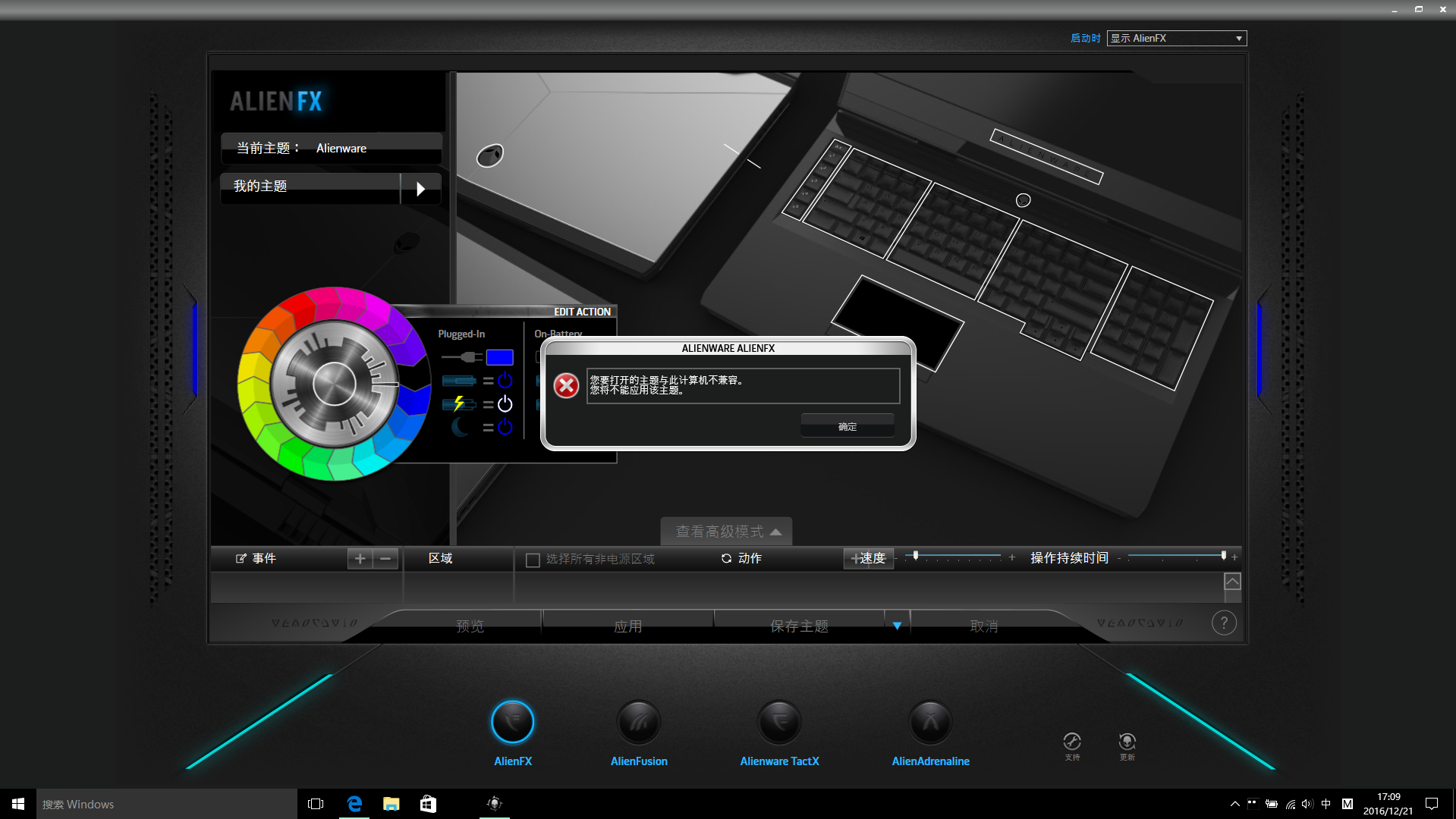Image resolution: width=1456 pixels, height=819 pixels.
Task: Open Microsoft Edge from the taskbar
Action: [354, 804]
